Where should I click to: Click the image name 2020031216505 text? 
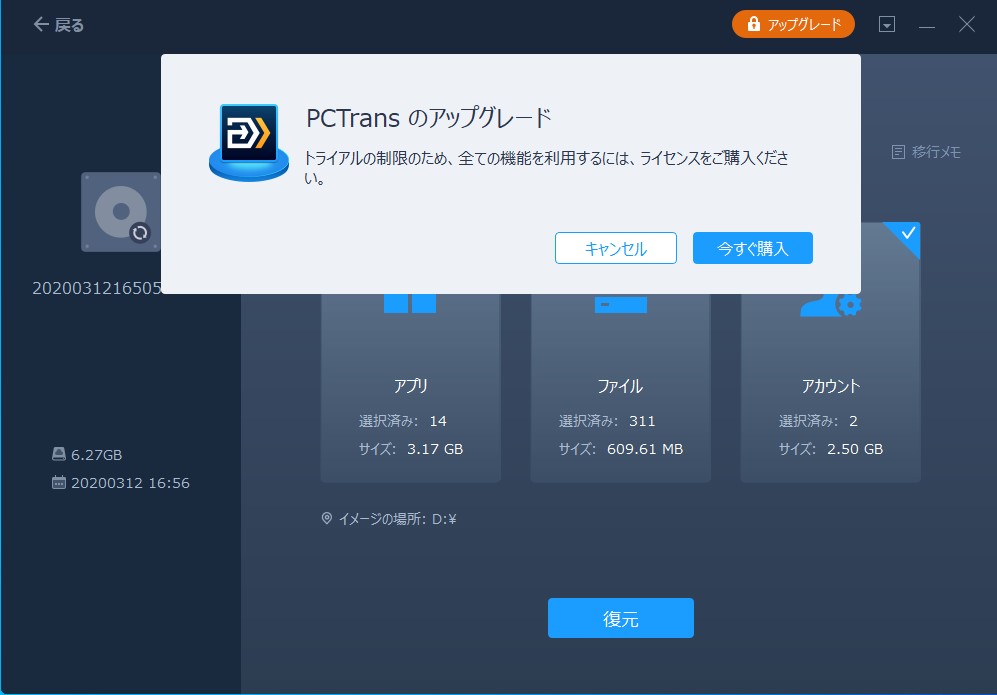pos(97,288)
